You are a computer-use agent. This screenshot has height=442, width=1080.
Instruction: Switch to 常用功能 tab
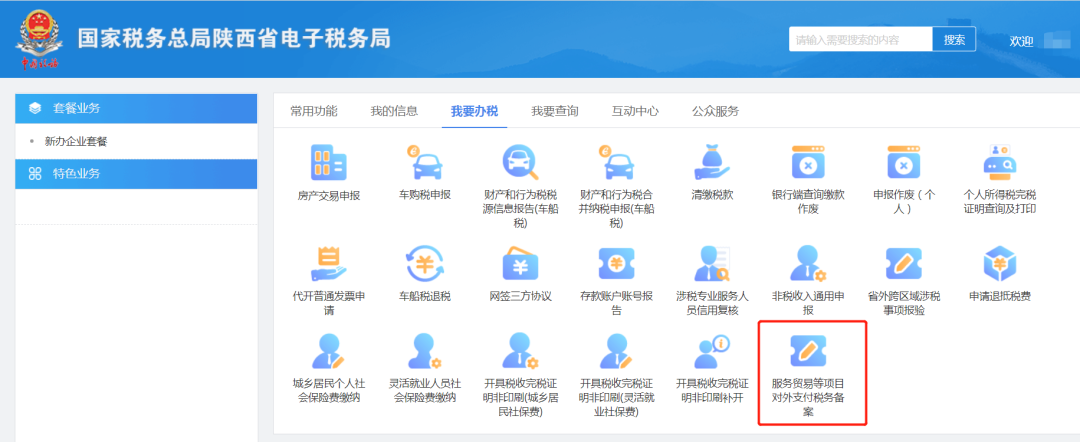coord(314,112)
